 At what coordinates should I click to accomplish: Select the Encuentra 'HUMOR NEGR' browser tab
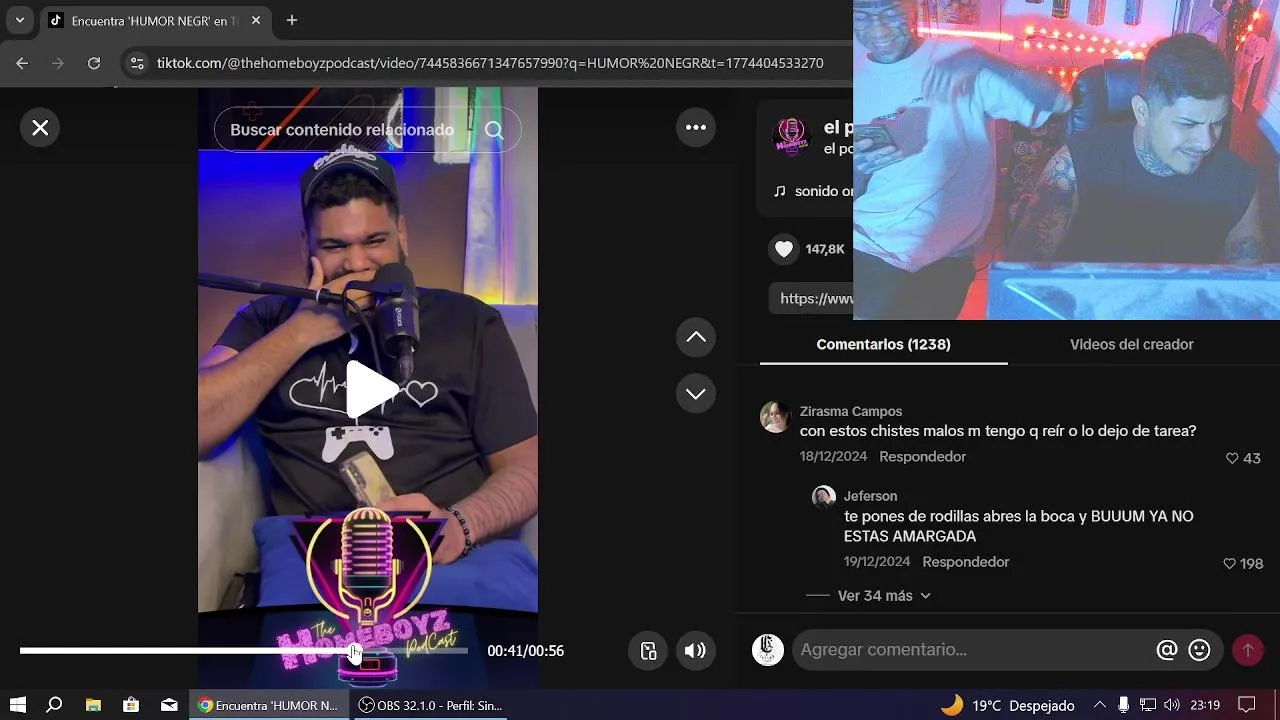coord(155,20)
